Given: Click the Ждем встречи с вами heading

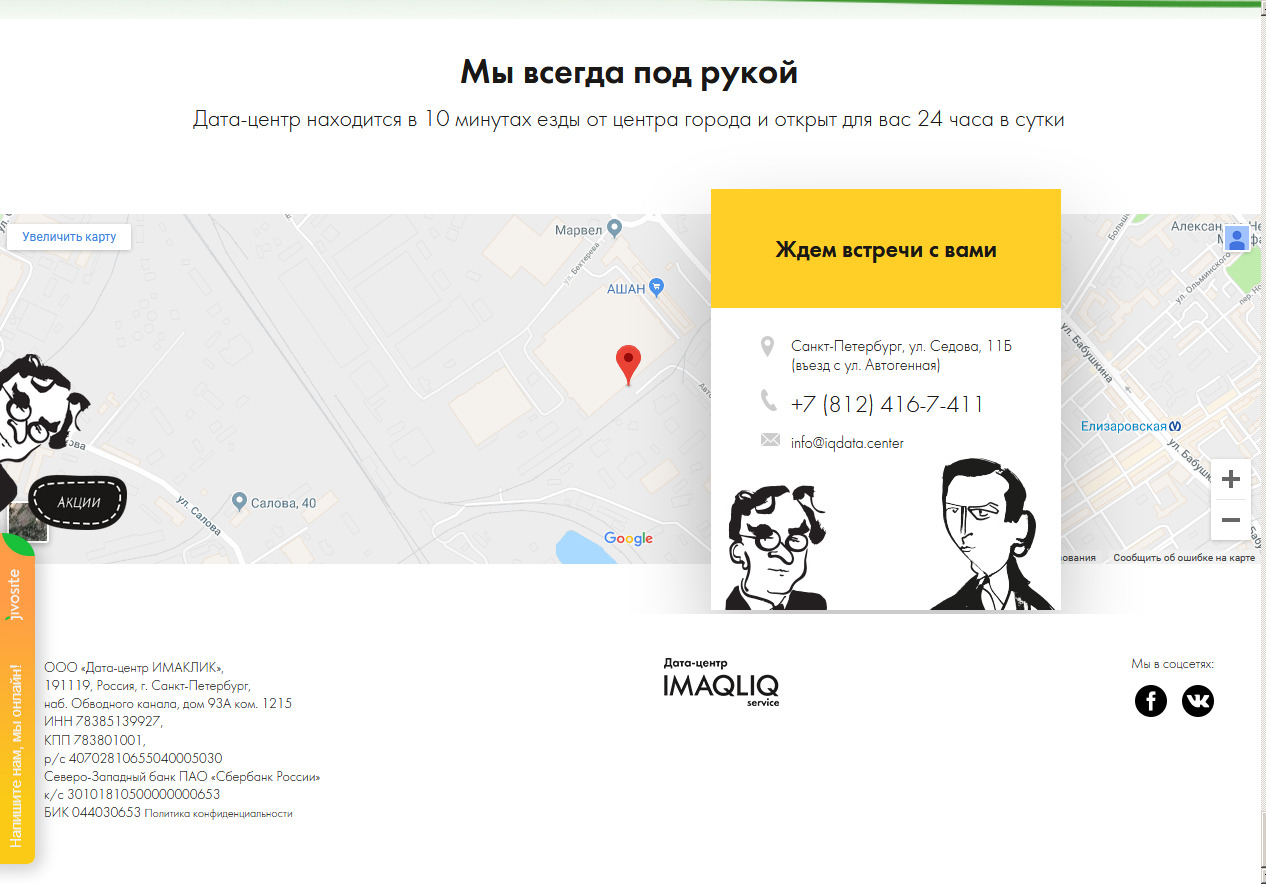Looking at the screenshot, I should 886,250.
